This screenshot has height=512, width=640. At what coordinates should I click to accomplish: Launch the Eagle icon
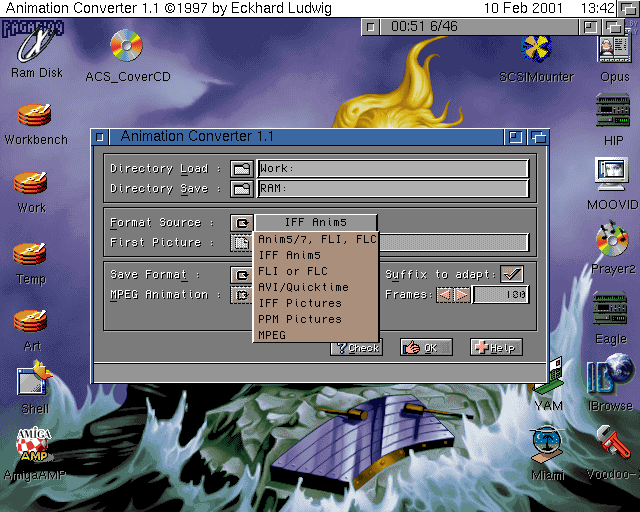610,308
